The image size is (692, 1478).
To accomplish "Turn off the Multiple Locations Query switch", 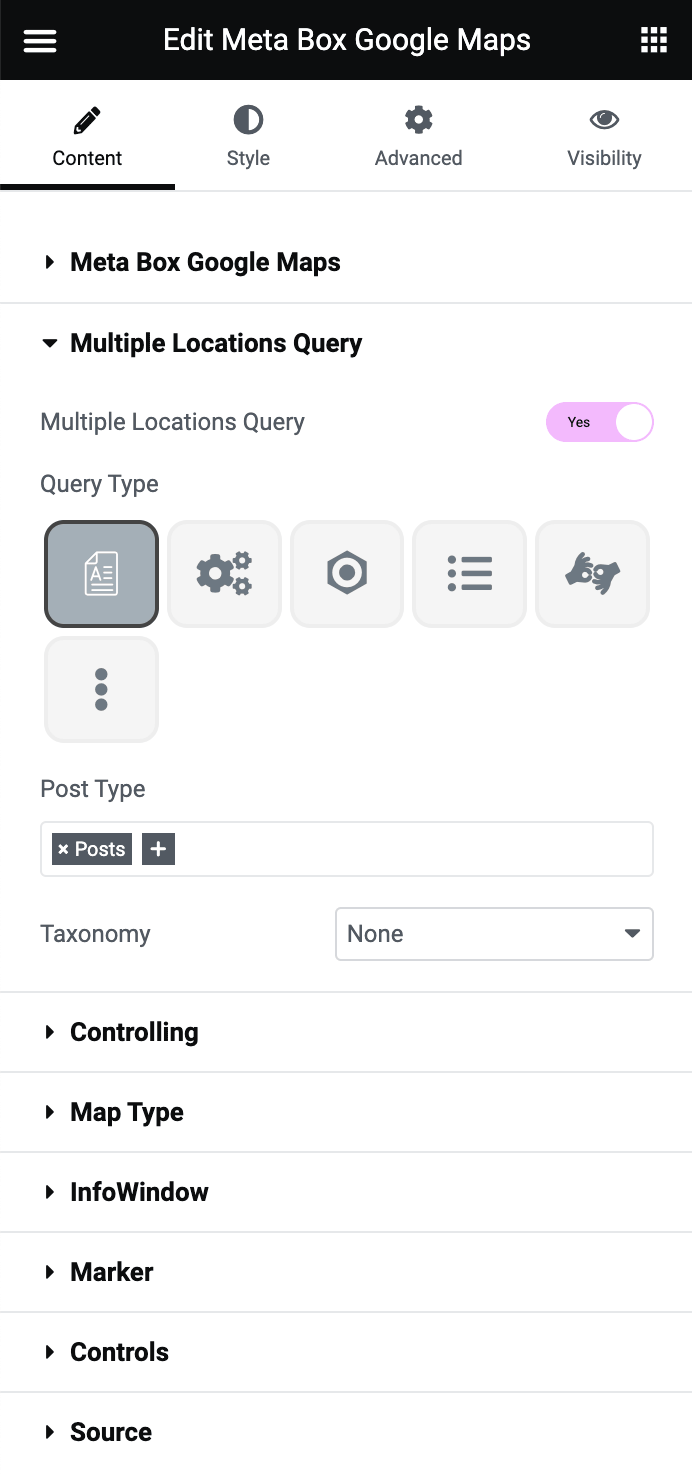I will click(599, 422).
